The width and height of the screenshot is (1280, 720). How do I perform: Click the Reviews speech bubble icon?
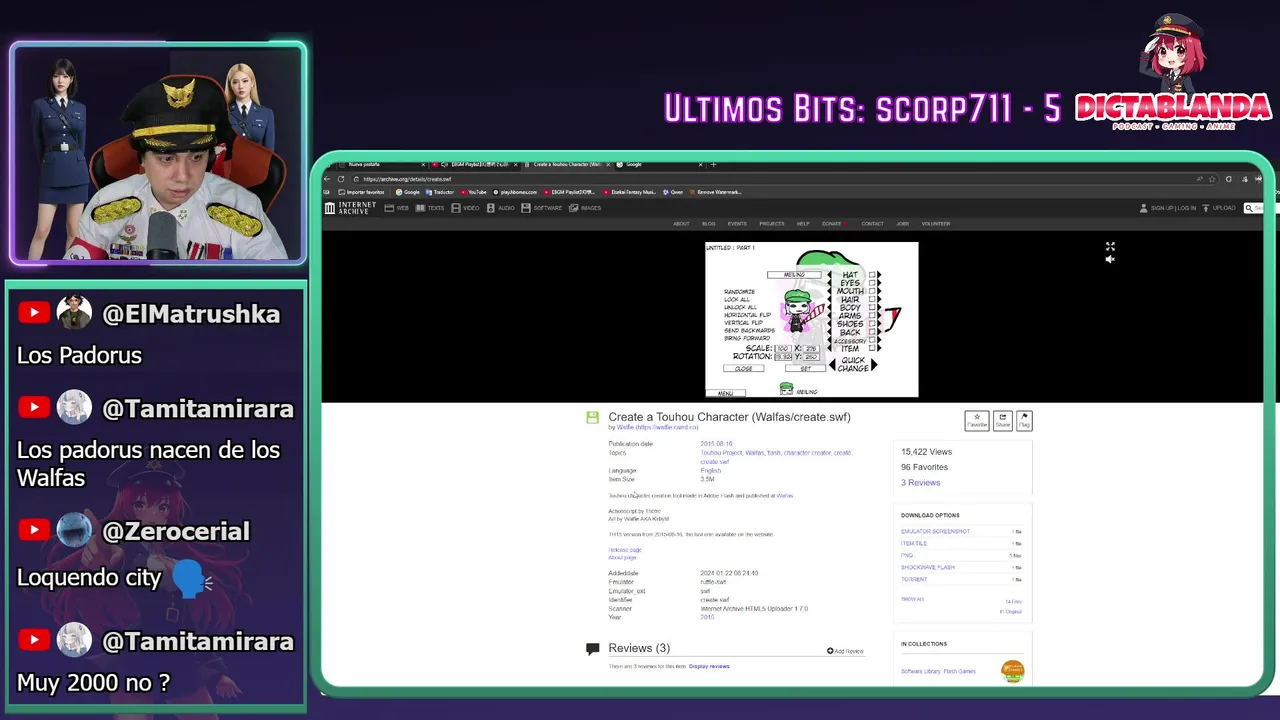coord(593,648)
